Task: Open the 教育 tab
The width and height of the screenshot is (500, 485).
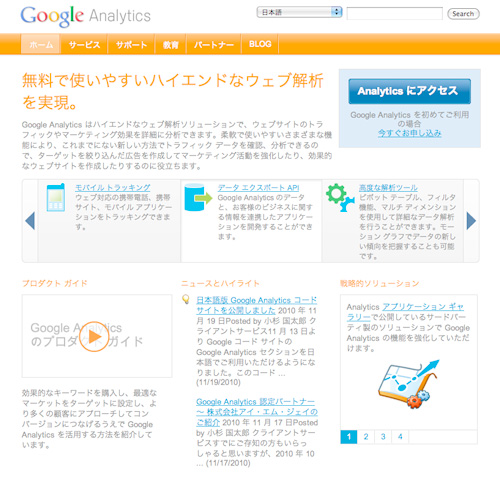Action: tap(171, 44)
